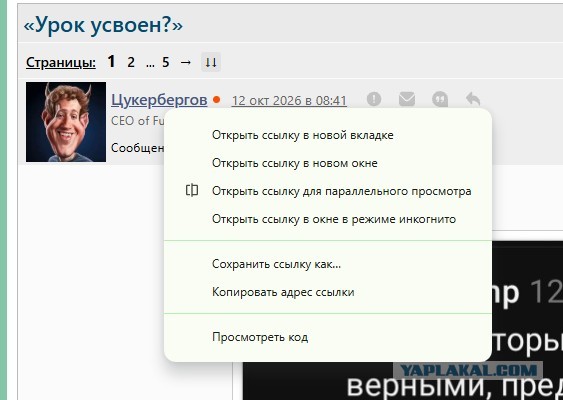Click the post date '12 окт 2026 в 08:41'
563x400 pixels.
point(289,101)
